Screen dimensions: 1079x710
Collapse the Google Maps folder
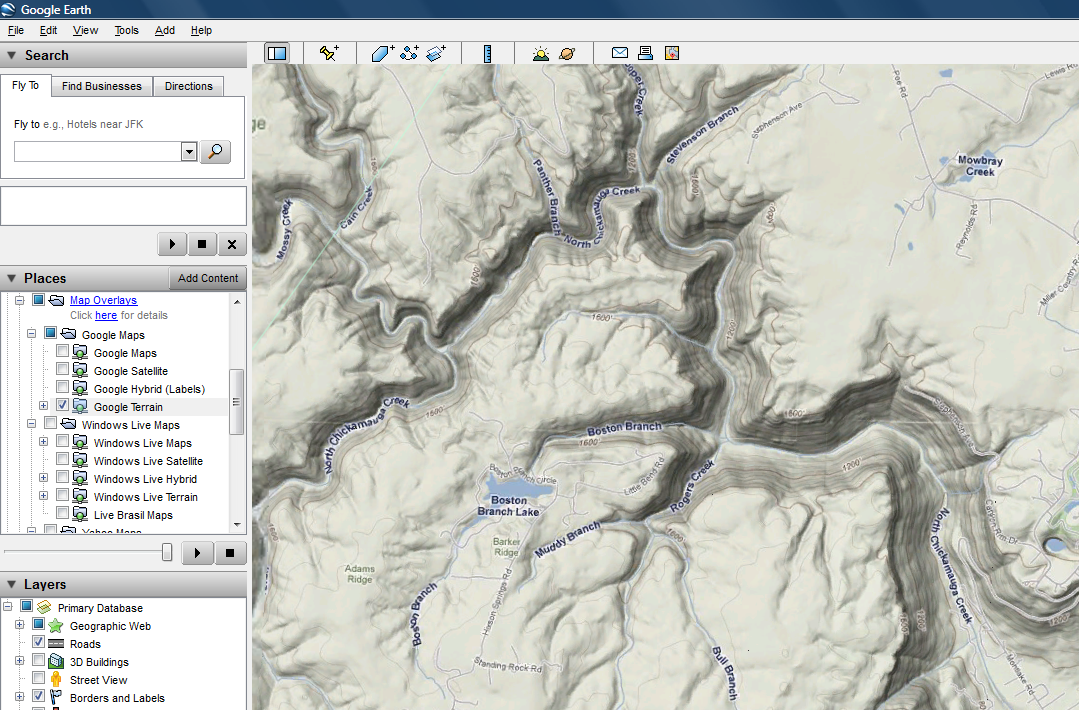point(32,334)
